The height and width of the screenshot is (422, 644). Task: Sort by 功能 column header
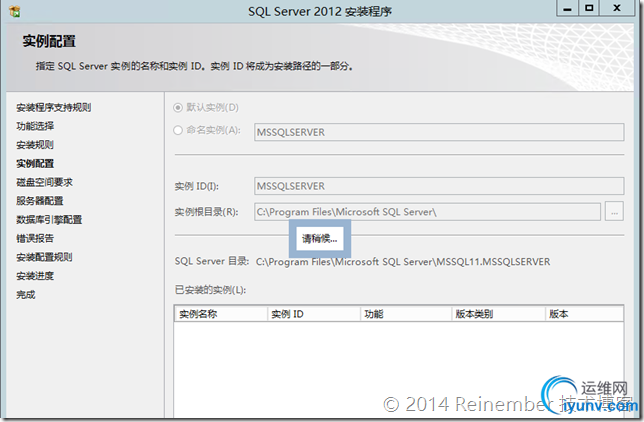pos(406,314)
